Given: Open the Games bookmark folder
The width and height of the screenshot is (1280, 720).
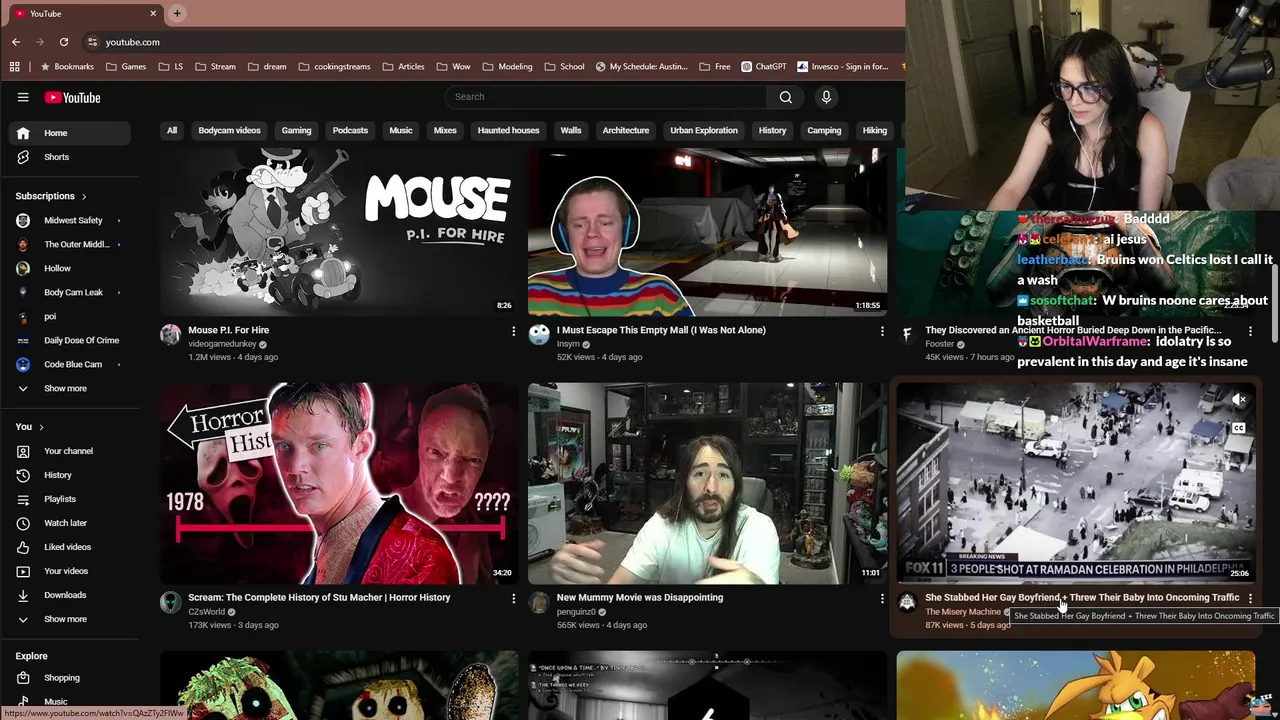Looking at the screenshot, I should pos(126,67).
